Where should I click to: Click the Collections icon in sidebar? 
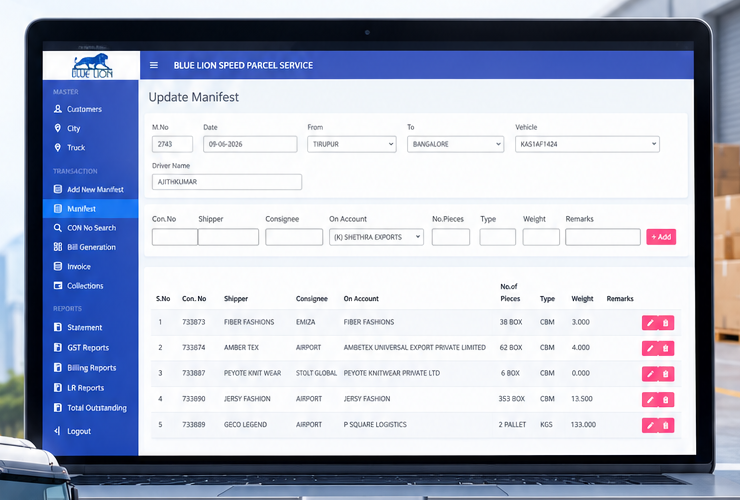58,286
